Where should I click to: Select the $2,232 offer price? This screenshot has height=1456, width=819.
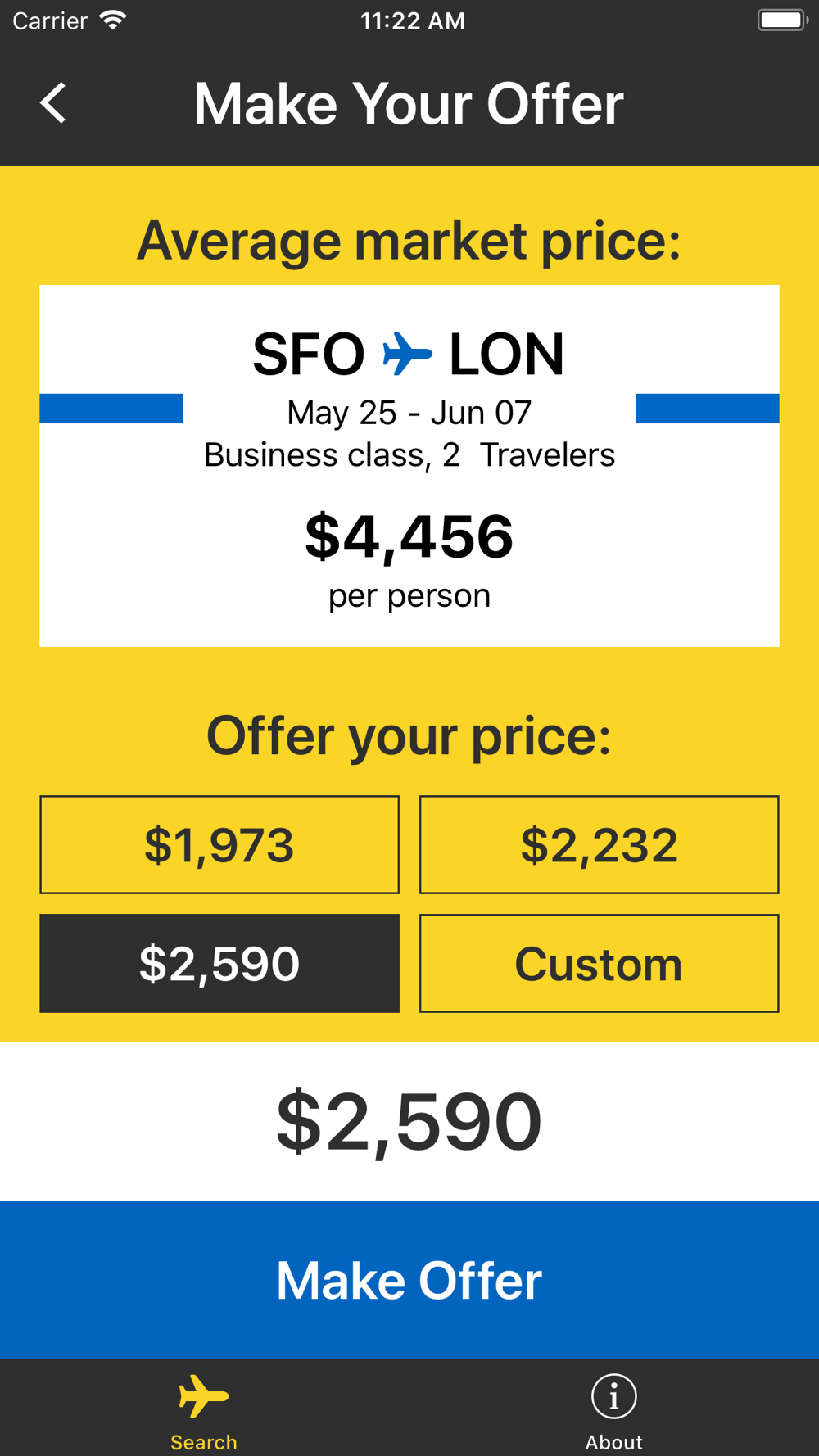click(599, 844)
